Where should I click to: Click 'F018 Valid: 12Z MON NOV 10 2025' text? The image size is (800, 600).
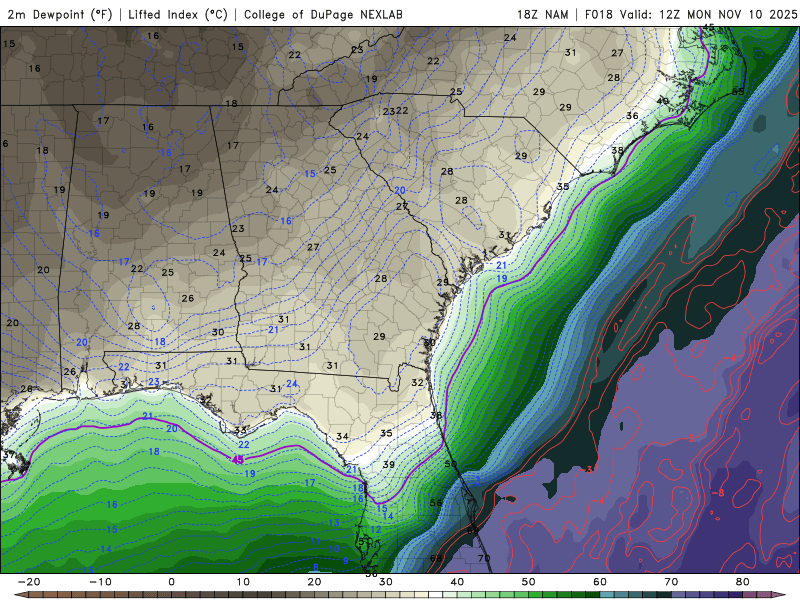coord(691,14)
